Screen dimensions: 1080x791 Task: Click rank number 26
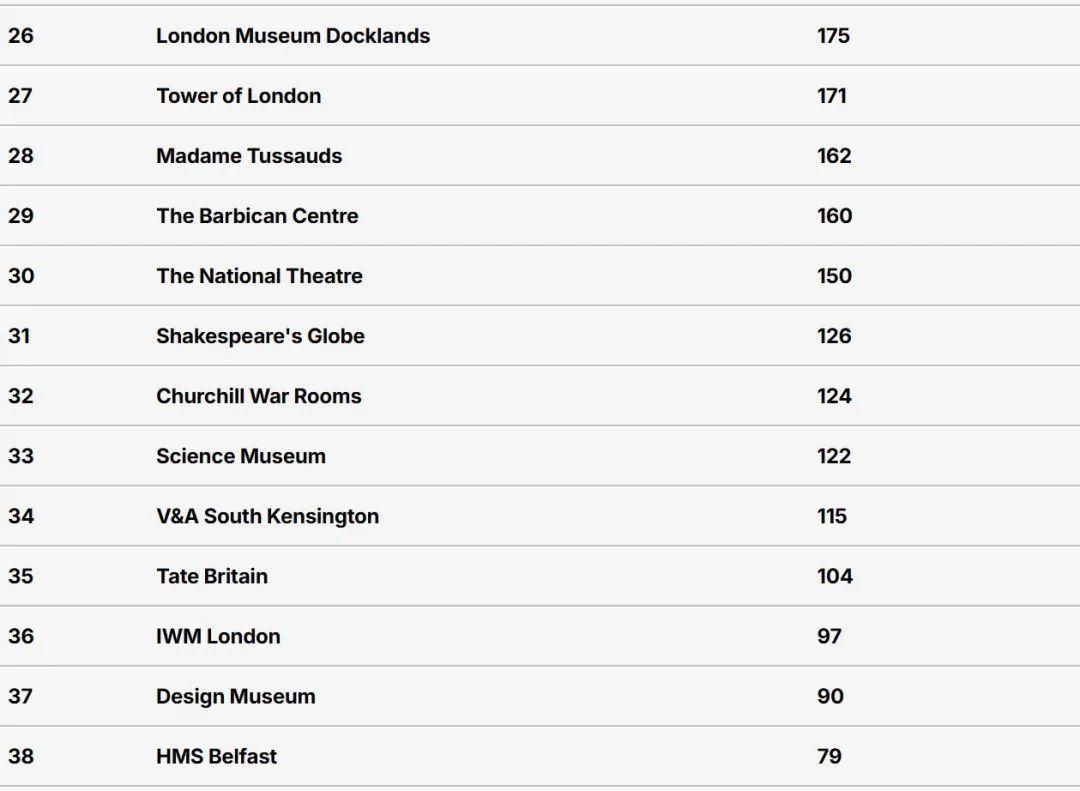pyautogui.click(x=21, y=36)
